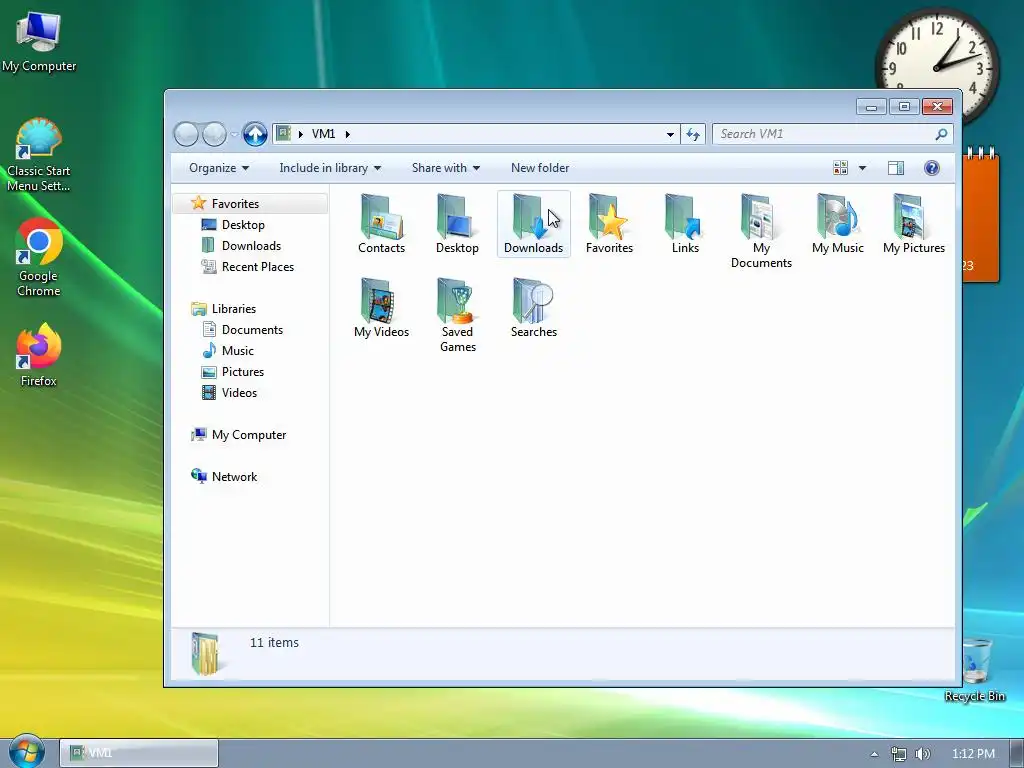Click the Back navigation button
The image size is (1024, 768).
186,135
